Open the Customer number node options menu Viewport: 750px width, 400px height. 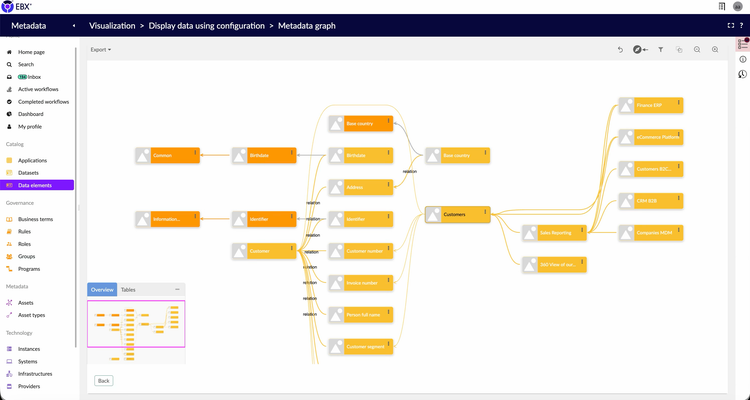388,248
